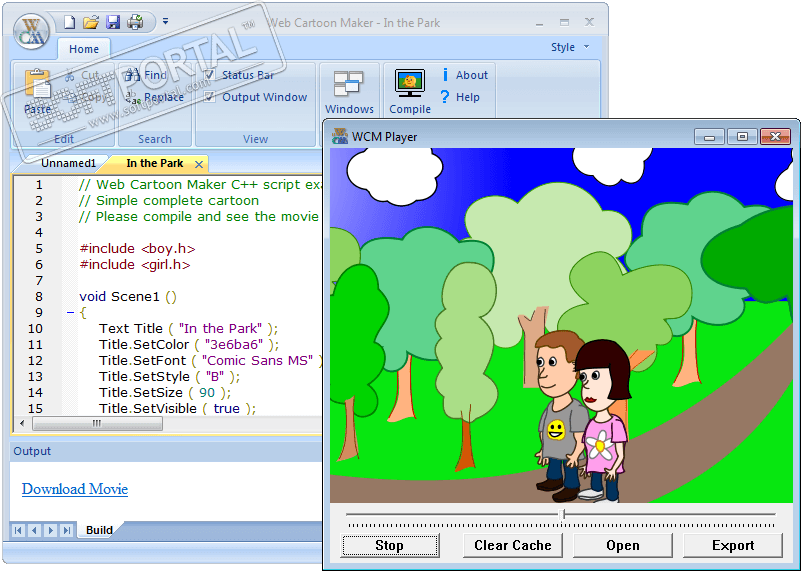803x573 pixels.
Task: Open the Windows switcher button
Action: pyautogui.click(x=349, y=92)
